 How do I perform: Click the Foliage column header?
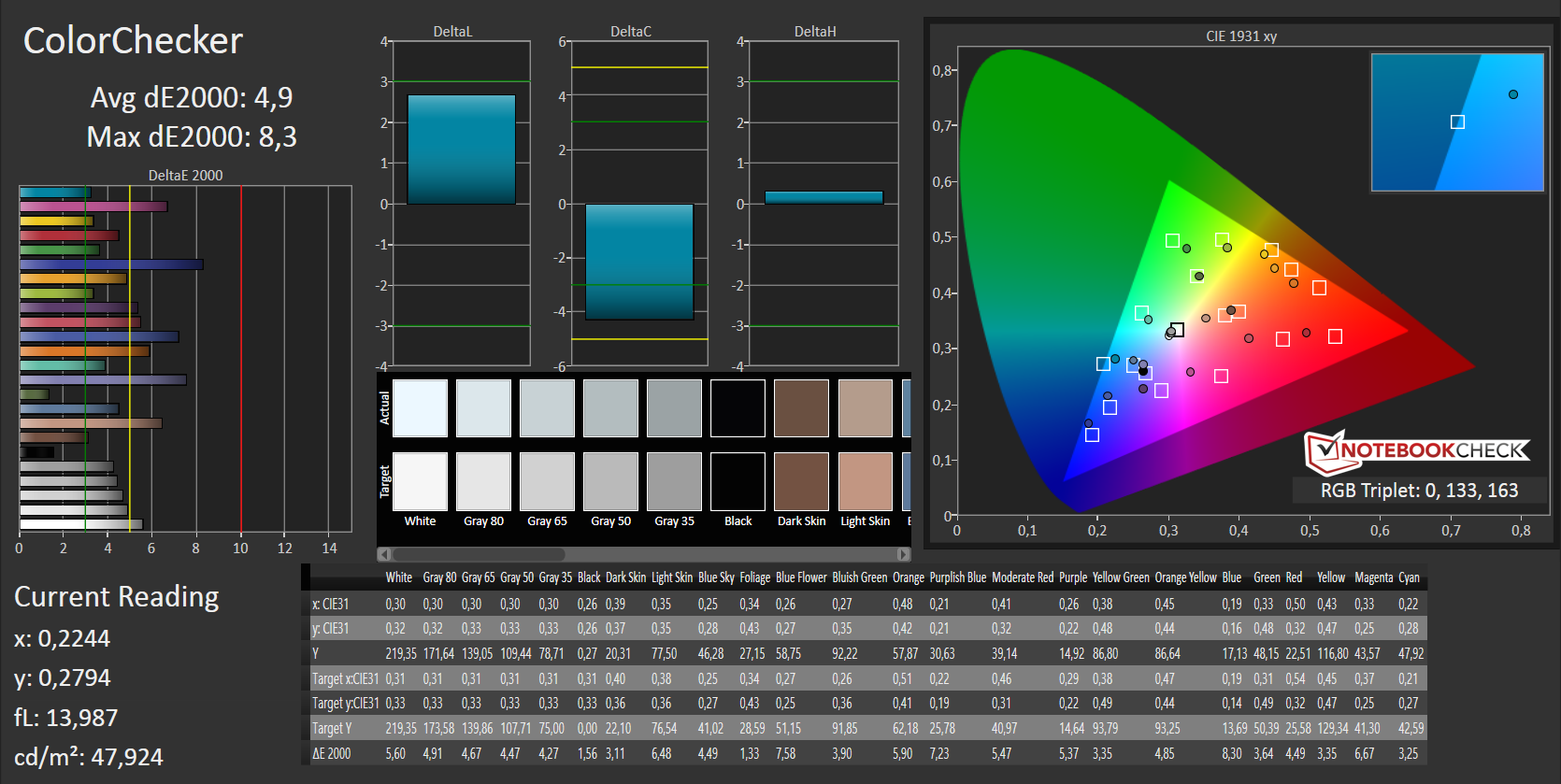[755, 577]
